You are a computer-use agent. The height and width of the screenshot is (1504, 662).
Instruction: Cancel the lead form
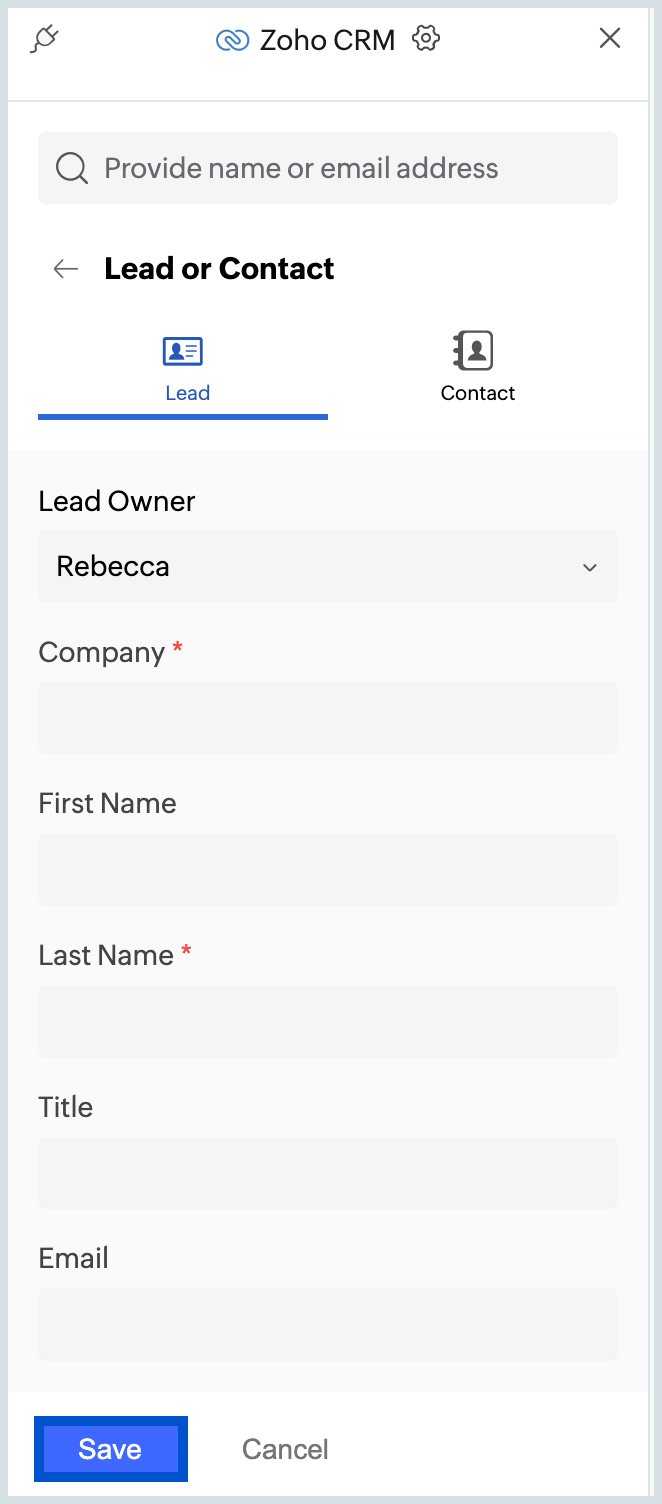tap(285, 1449)
